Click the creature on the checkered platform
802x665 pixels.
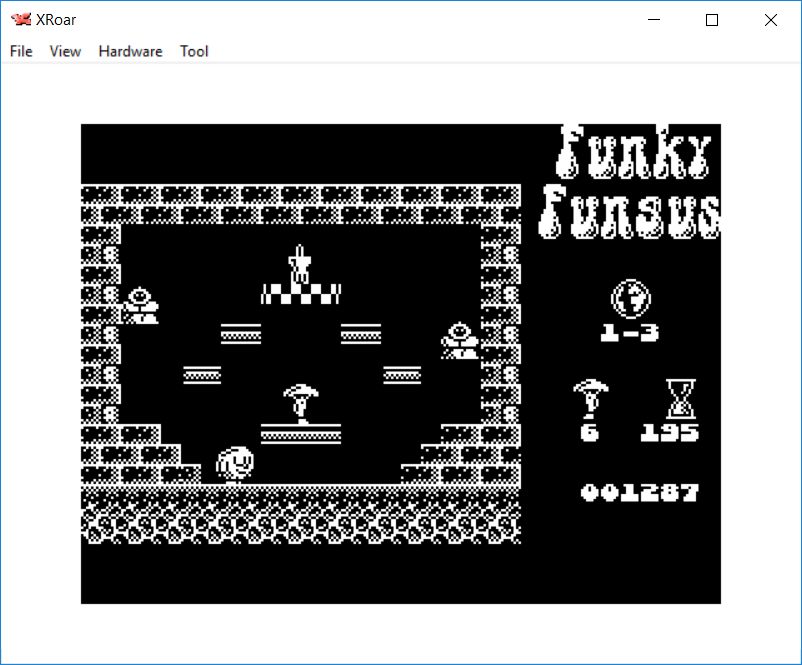click(x=300, y=264)
